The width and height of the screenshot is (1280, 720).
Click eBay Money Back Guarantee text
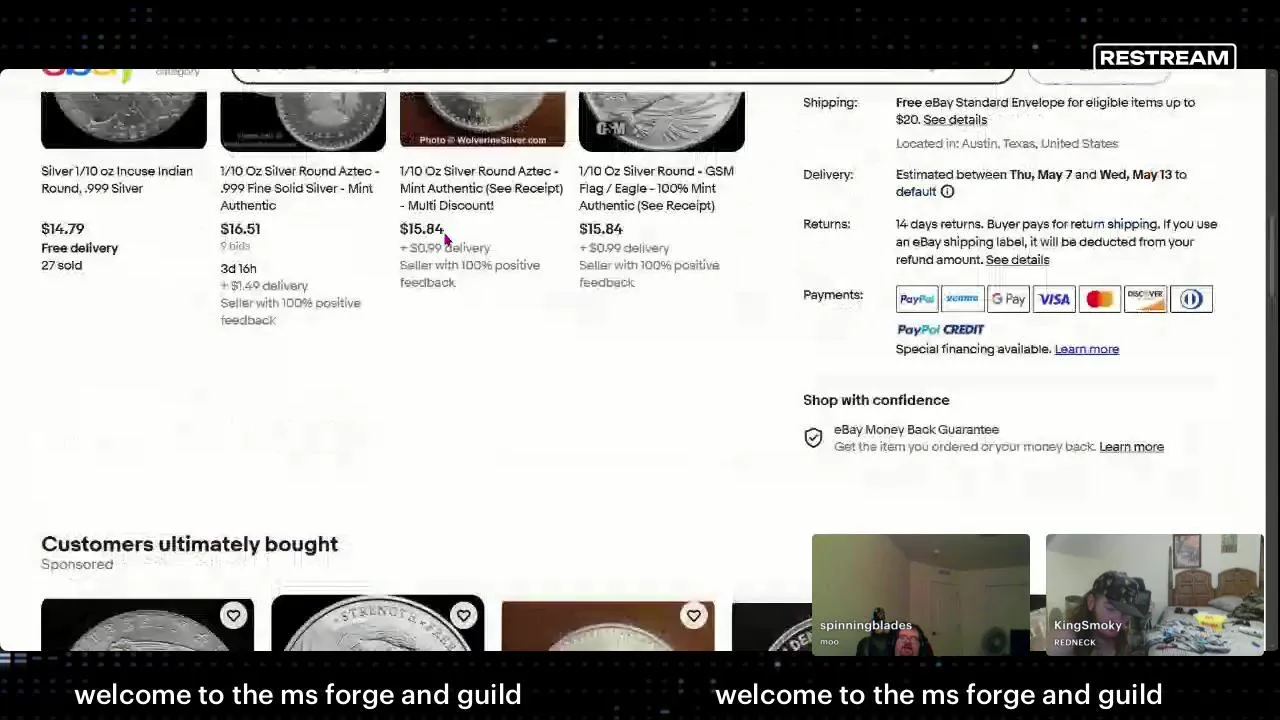(x=916, y=430)
